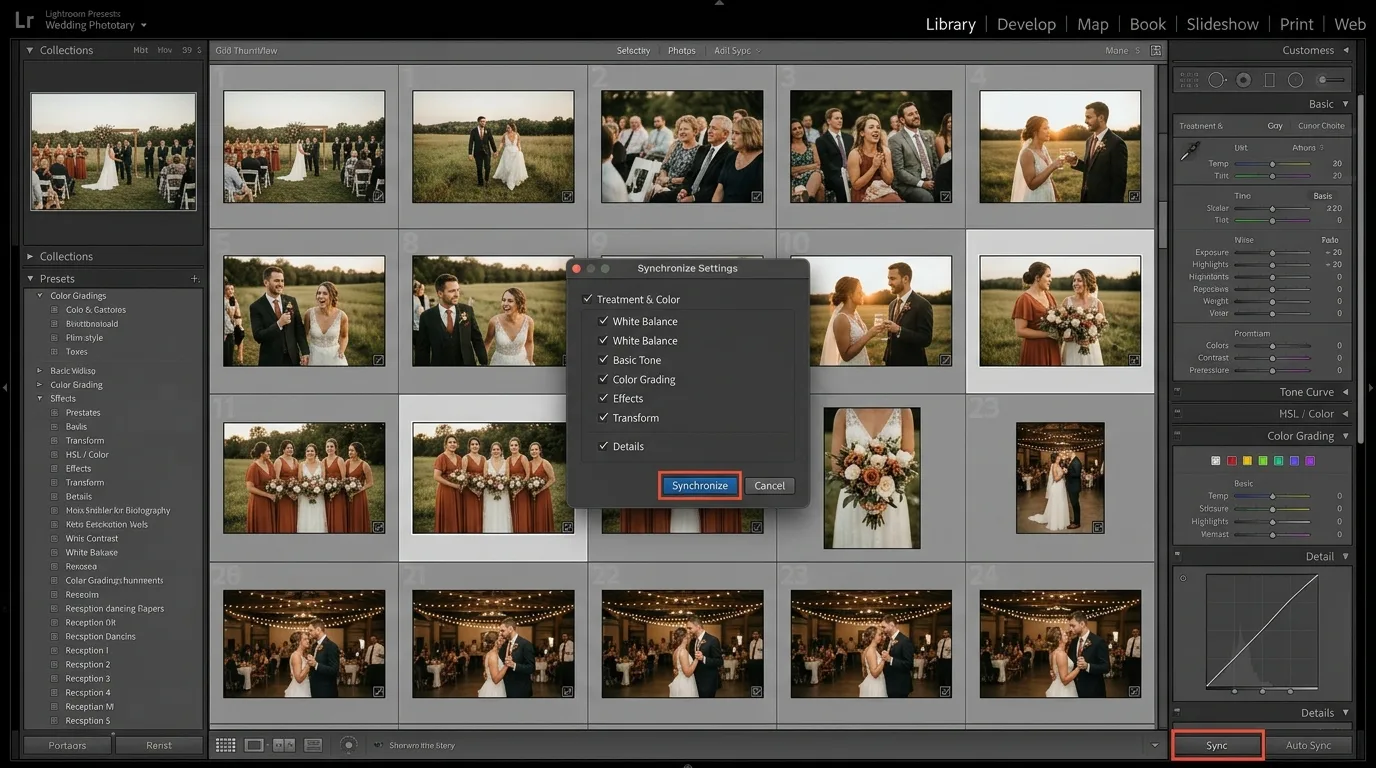
Task: Select the radial target tool icon
Action: tap(1243, 80)
